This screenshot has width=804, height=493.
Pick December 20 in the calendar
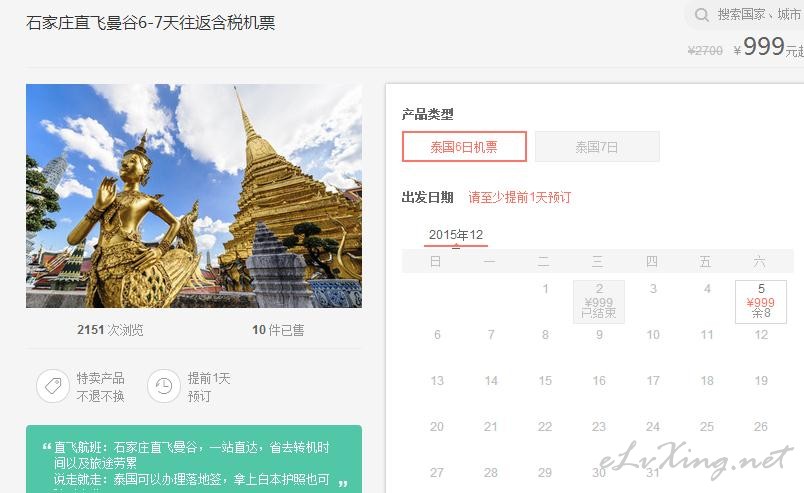(437, 427)
